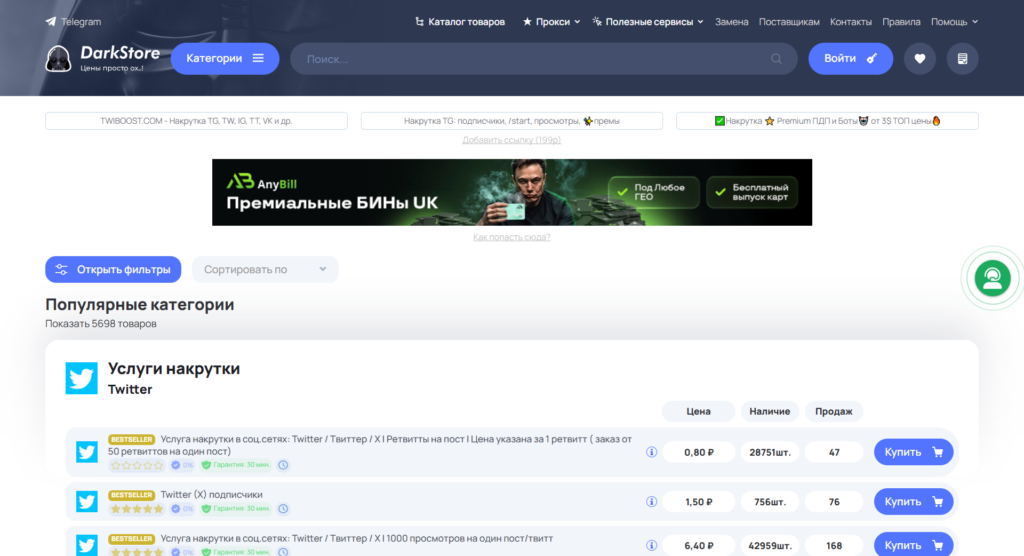Click the Услуги накрутки heading

(x=174, y=368)
